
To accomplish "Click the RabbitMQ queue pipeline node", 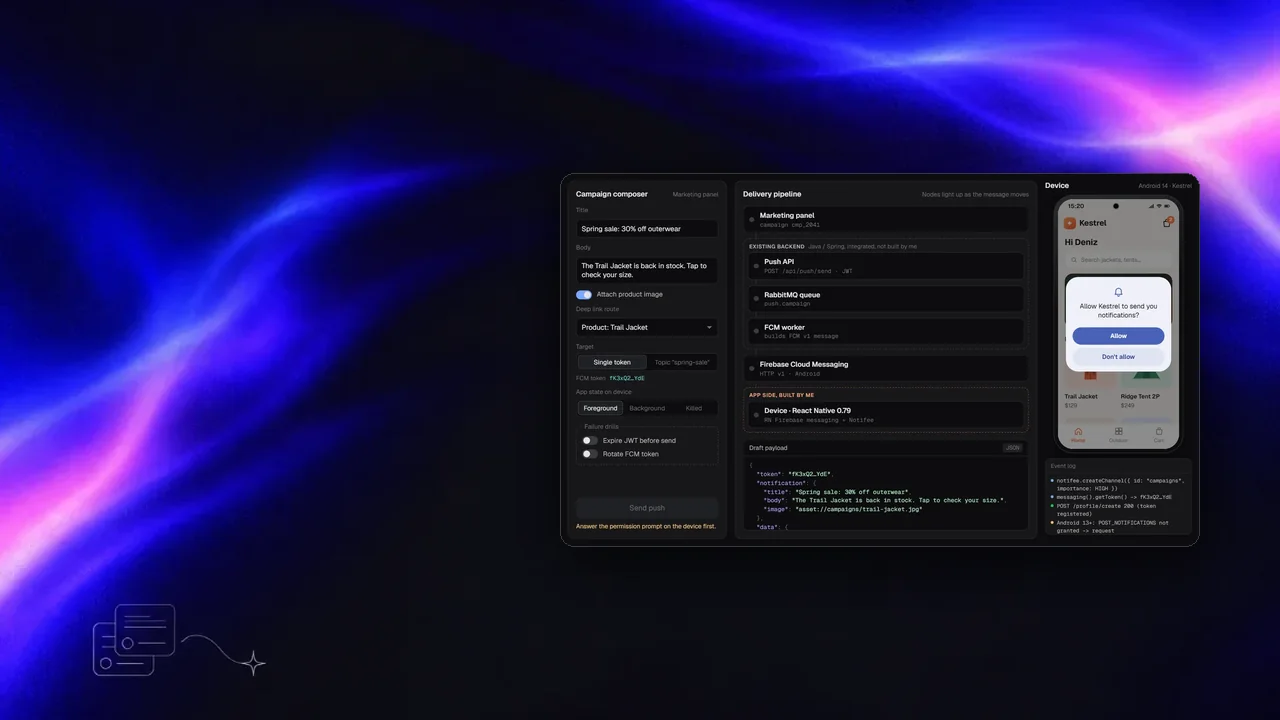I will coord(886,299).
